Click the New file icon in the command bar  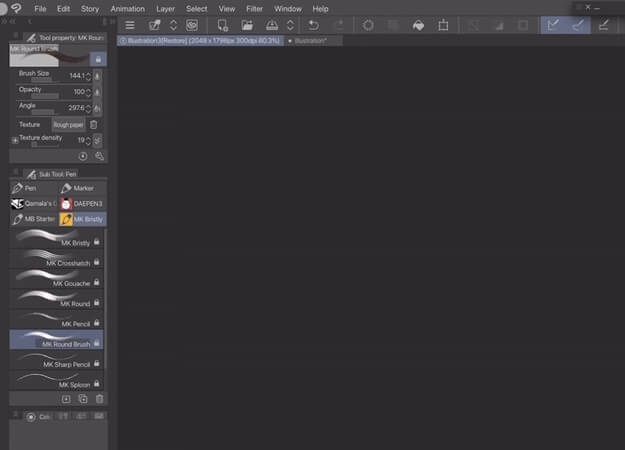(x=223, y=25)
